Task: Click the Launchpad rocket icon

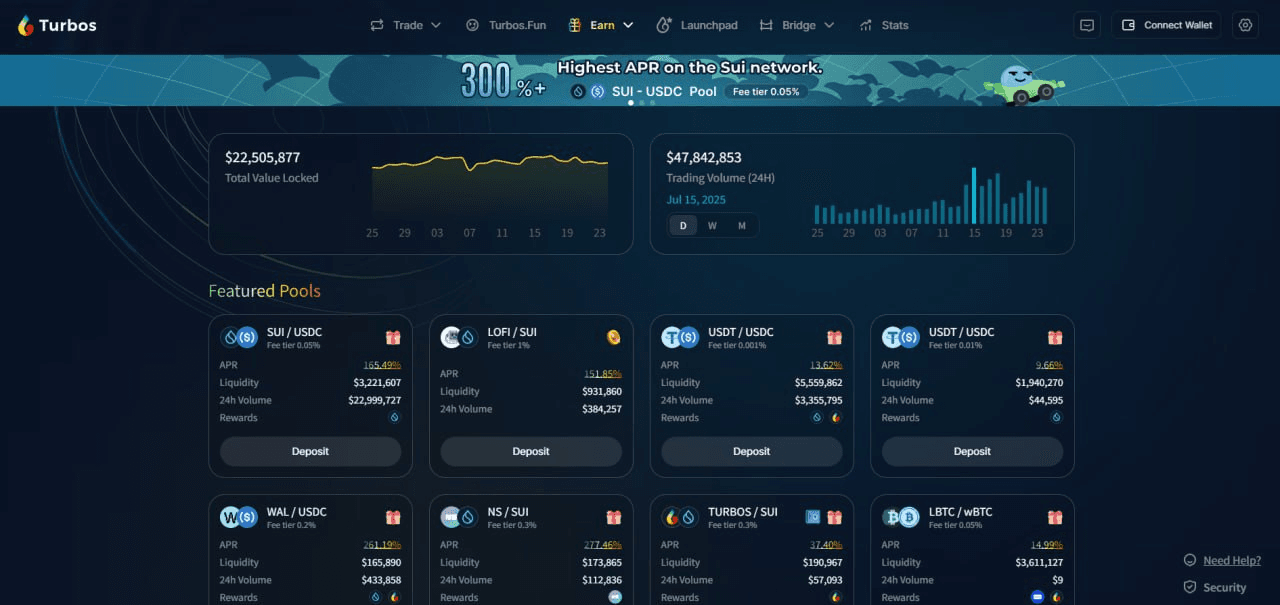Action: click(x=664, y=25)
